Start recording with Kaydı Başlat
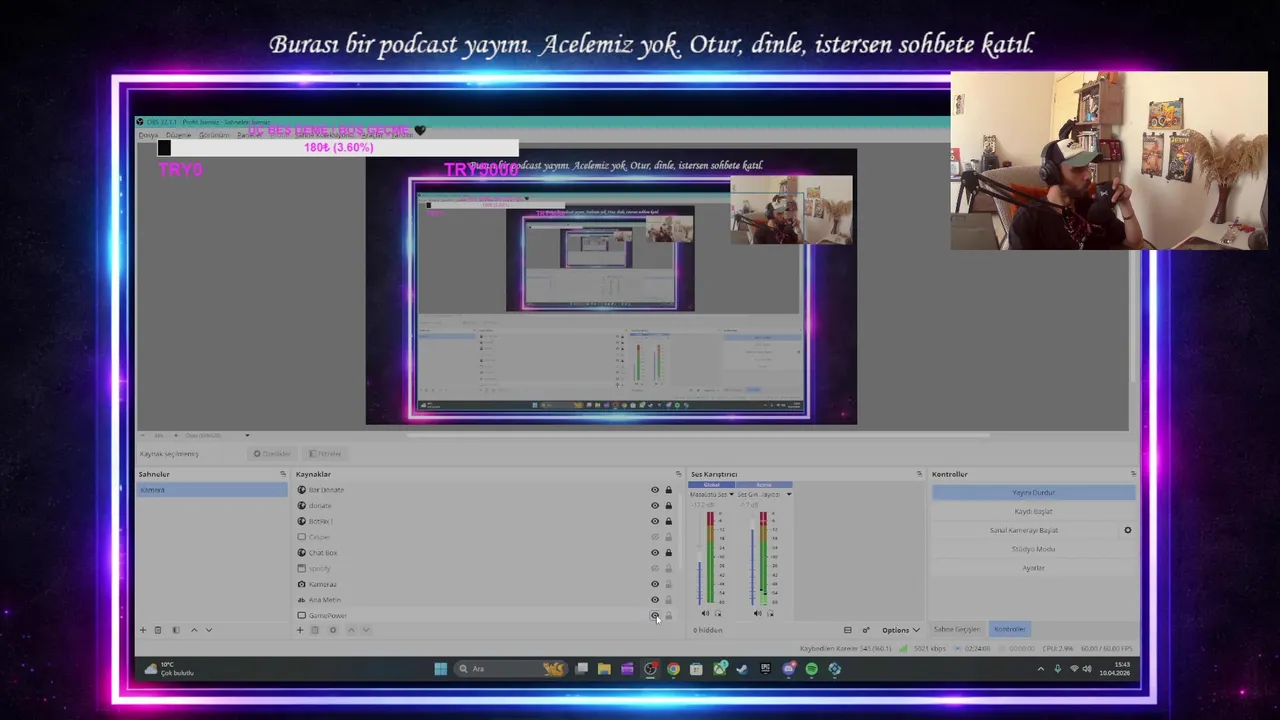 point(1034,511)
